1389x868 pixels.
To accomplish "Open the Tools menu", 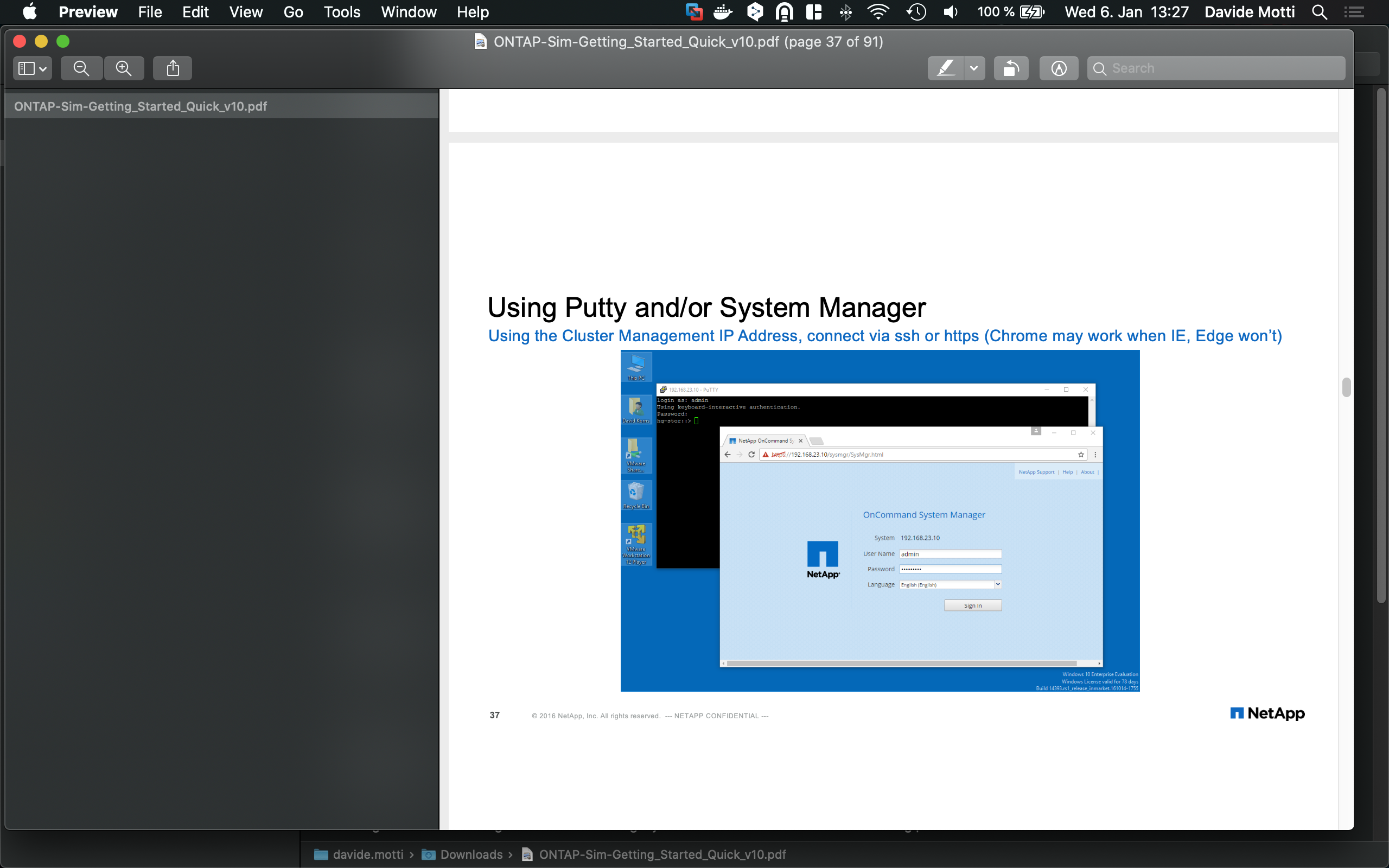I will 341,12.
